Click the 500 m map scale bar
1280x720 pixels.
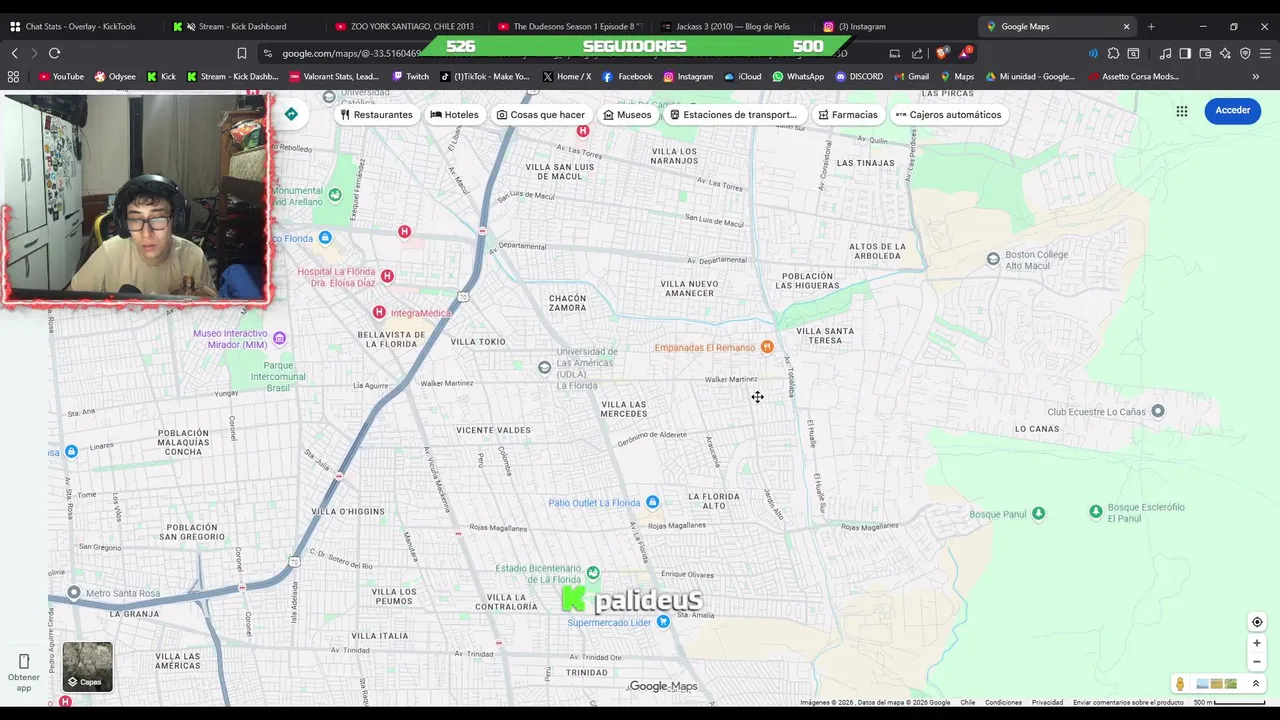coord(1232,702)
